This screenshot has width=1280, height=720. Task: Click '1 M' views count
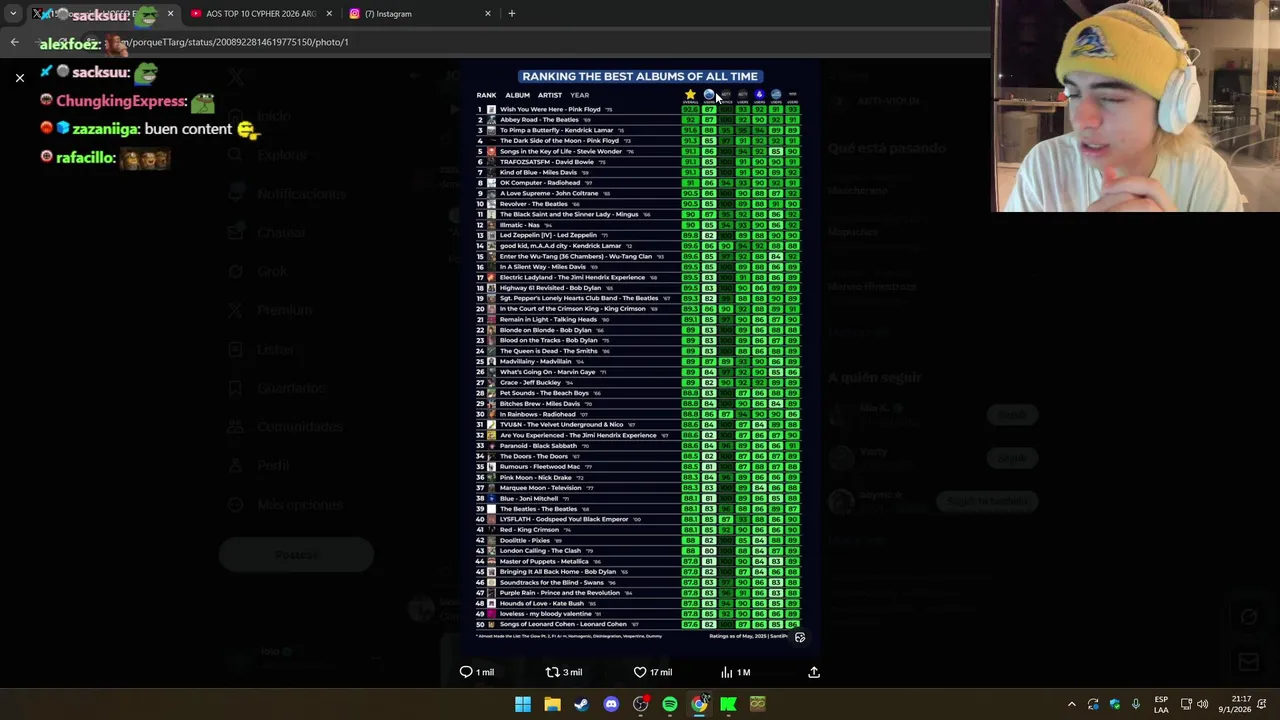(x=743, y=672)
